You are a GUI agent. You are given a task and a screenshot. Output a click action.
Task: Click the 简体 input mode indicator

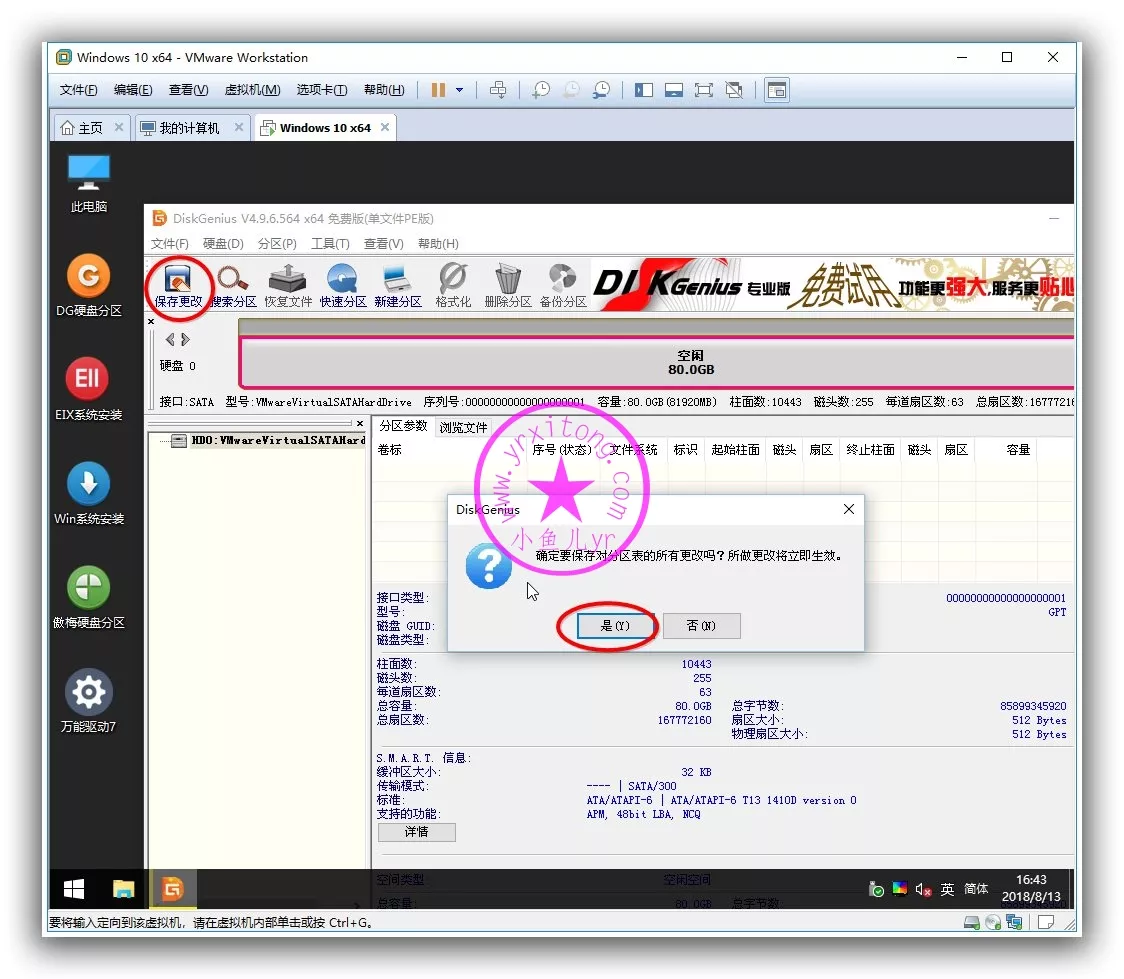[x=976, y=889]
